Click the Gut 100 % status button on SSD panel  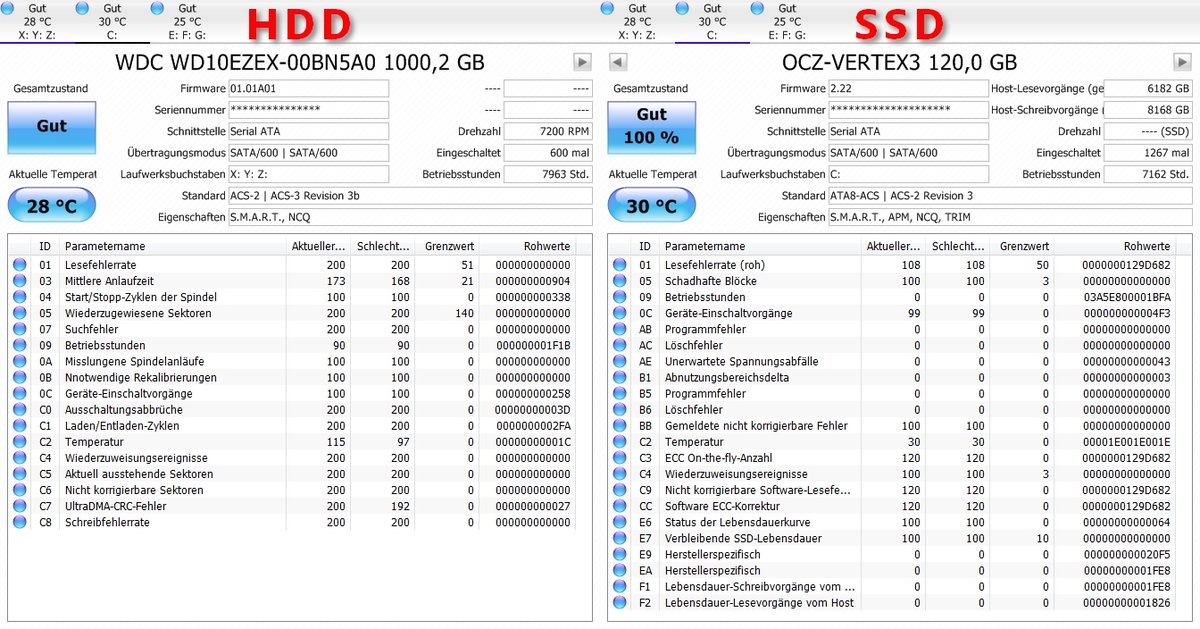pos(650,127)
